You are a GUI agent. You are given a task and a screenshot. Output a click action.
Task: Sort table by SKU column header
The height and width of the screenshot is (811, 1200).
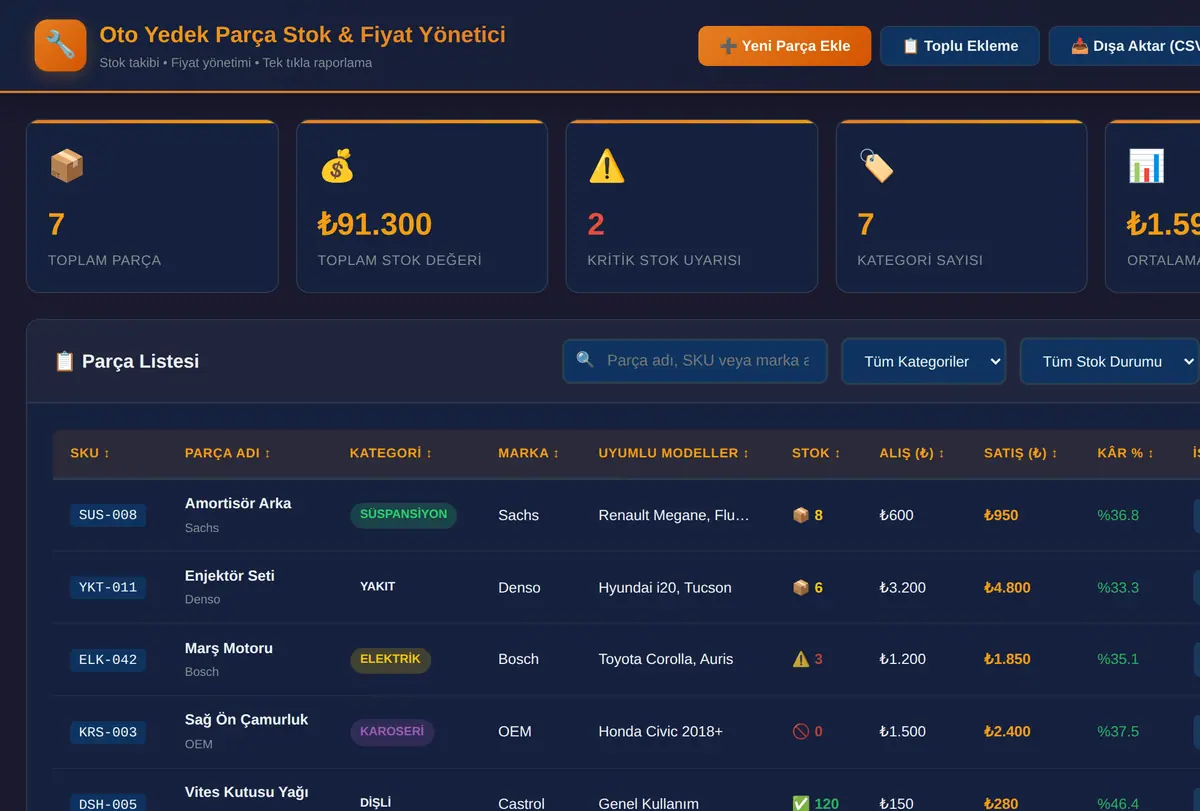[90, 453]
